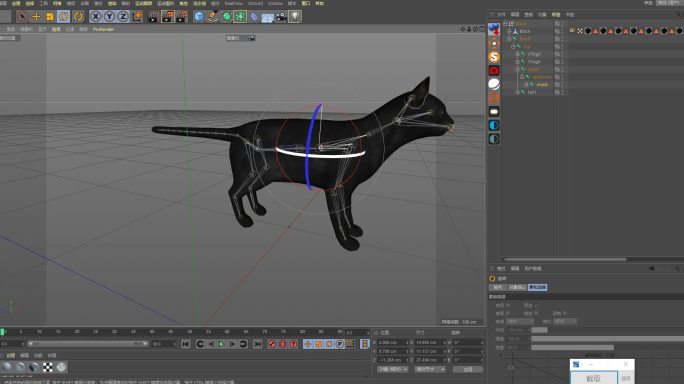Viewport: 684px width, 384px height.
Task: Select the highlighted Rotate tool
Action: 64,17
